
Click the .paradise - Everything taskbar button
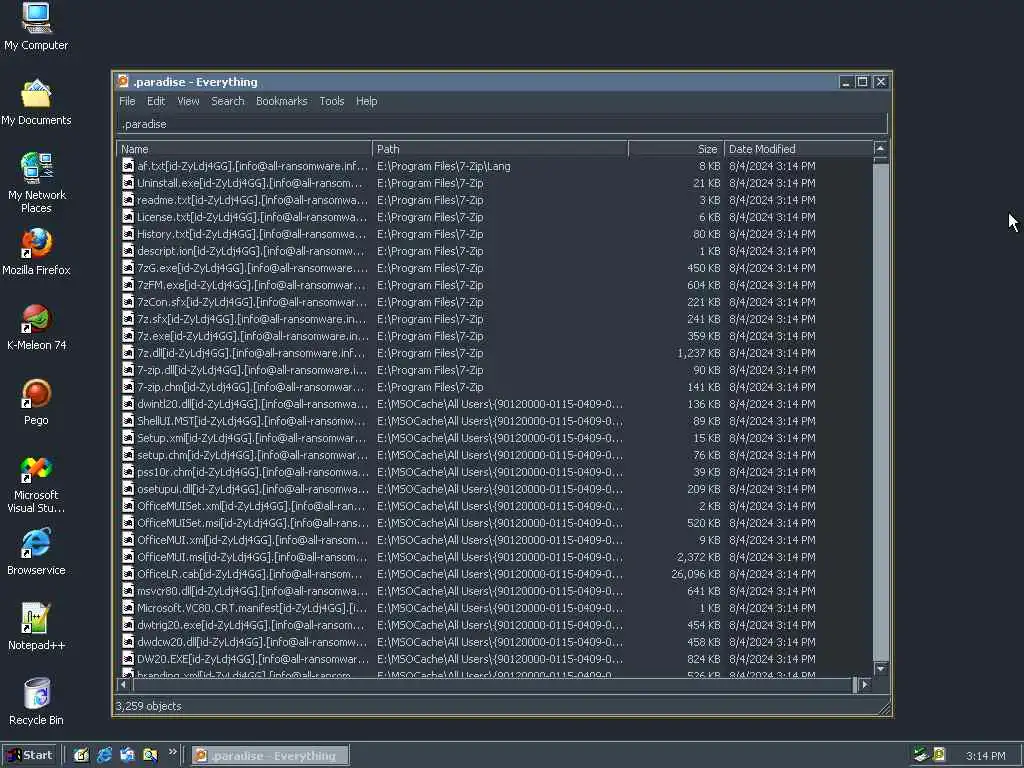point(270,756)
